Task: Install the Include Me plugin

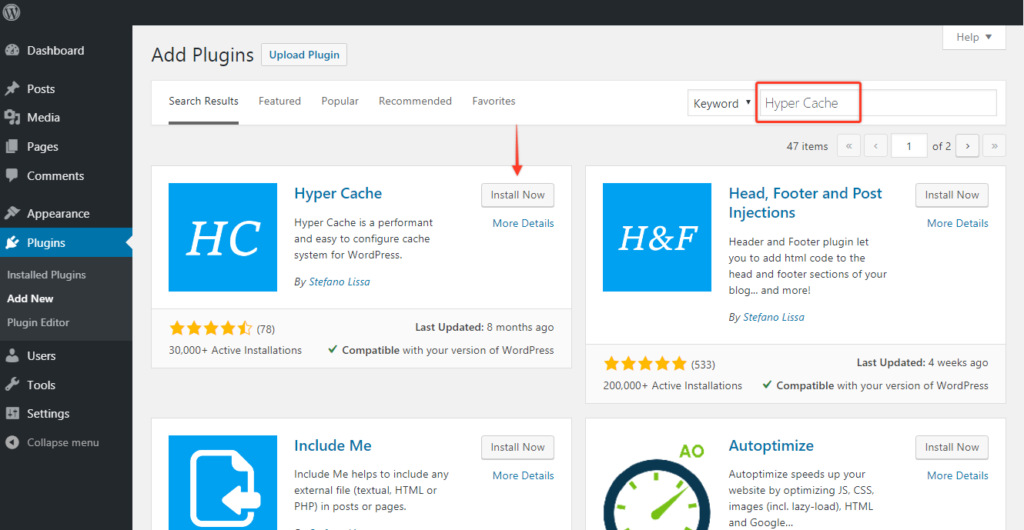Action: click(x=518, y=447)
